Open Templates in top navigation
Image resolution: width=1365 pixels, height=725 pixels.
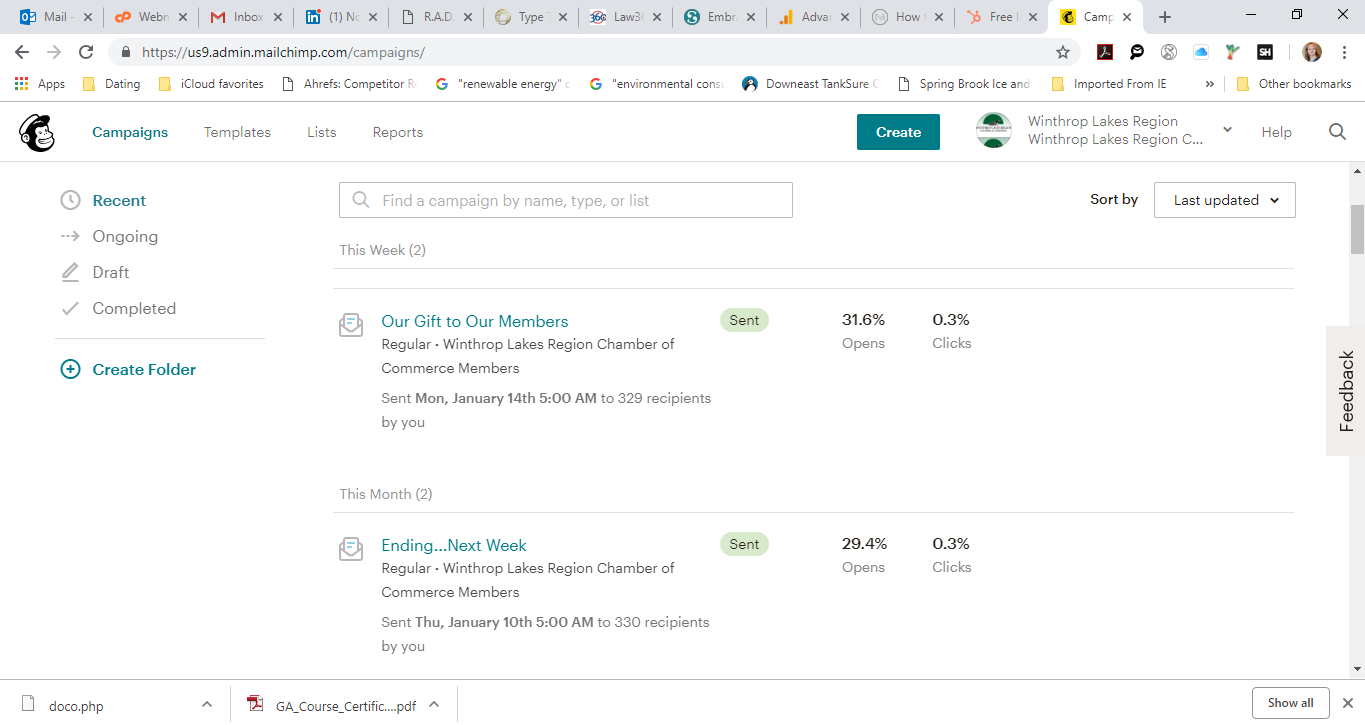237,132
